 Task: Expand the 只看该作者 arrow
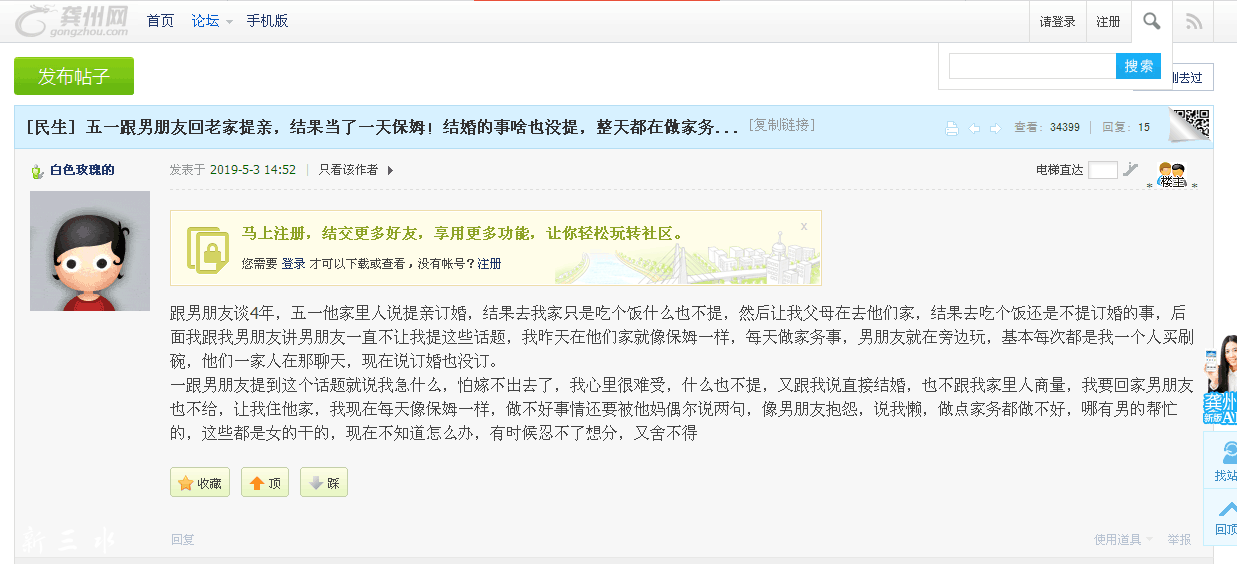390,170
